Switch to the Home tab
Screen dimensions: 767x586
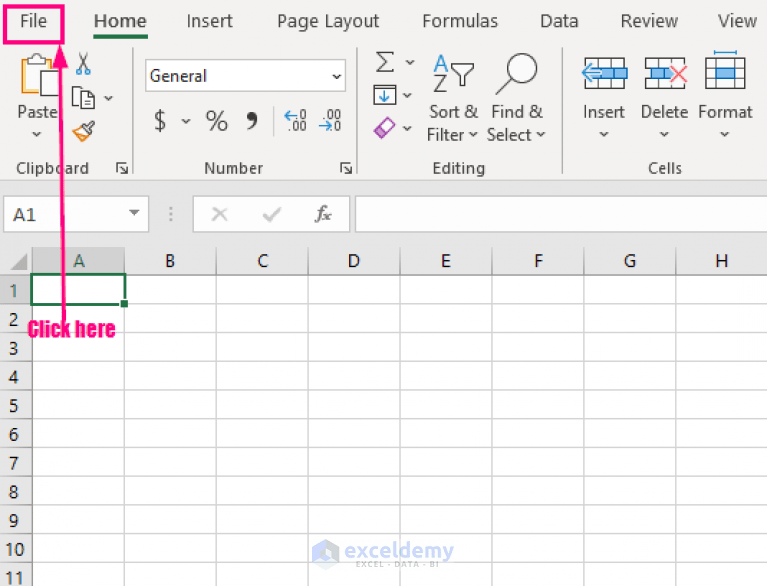click(120, 22)
